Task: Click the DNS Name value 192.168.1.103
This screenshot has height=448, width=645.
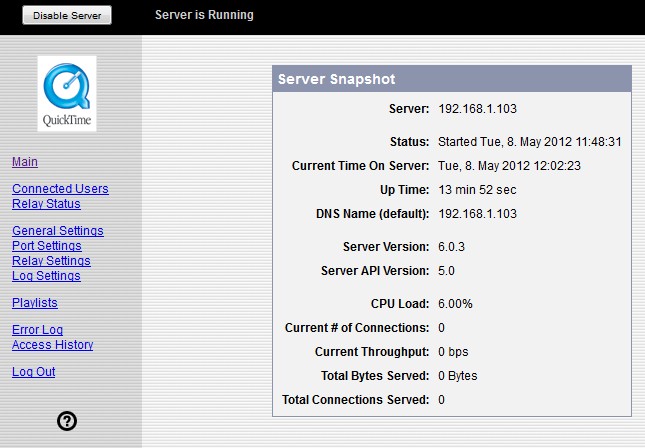Action: (x=477, y=214)
